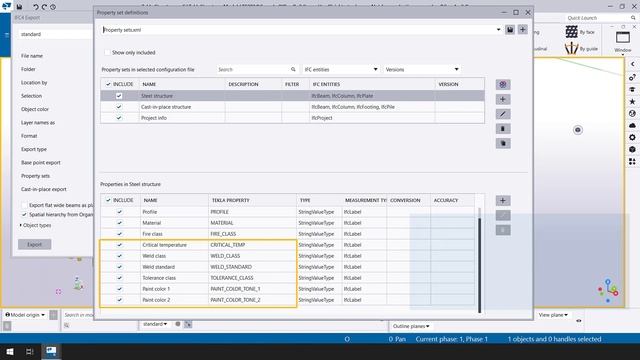Open the Window ribbon button
This screenshot has width=640, height=360.
point(623,42)
